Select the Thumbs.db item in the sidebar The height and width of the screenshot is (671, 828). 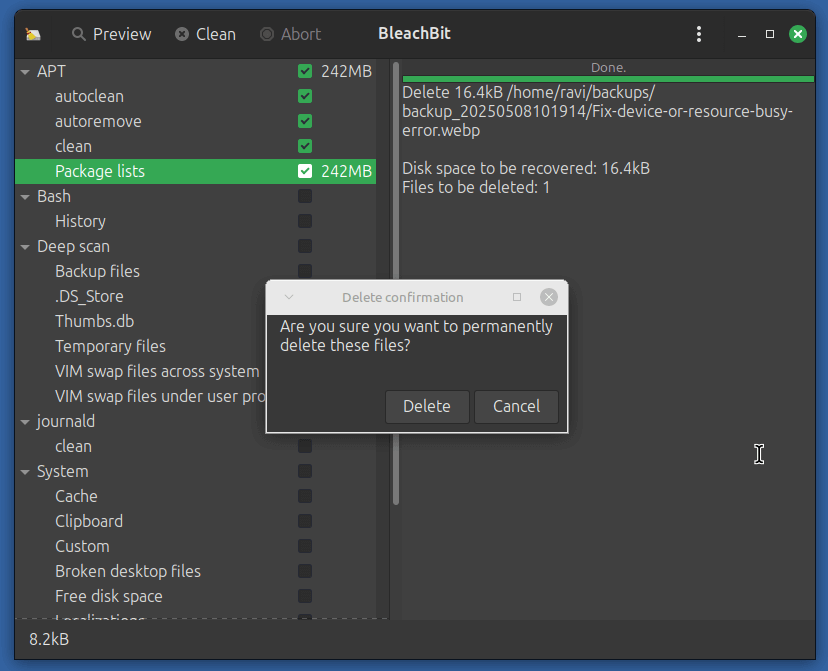coord(95,321)
